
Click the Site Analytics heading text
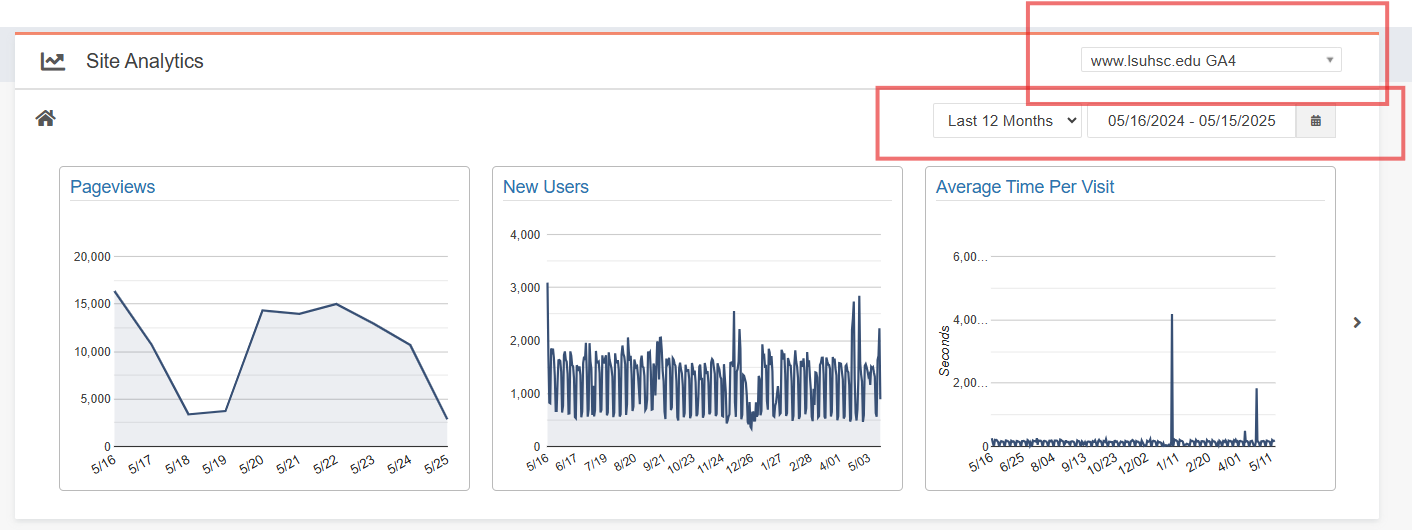pos(144,61)
